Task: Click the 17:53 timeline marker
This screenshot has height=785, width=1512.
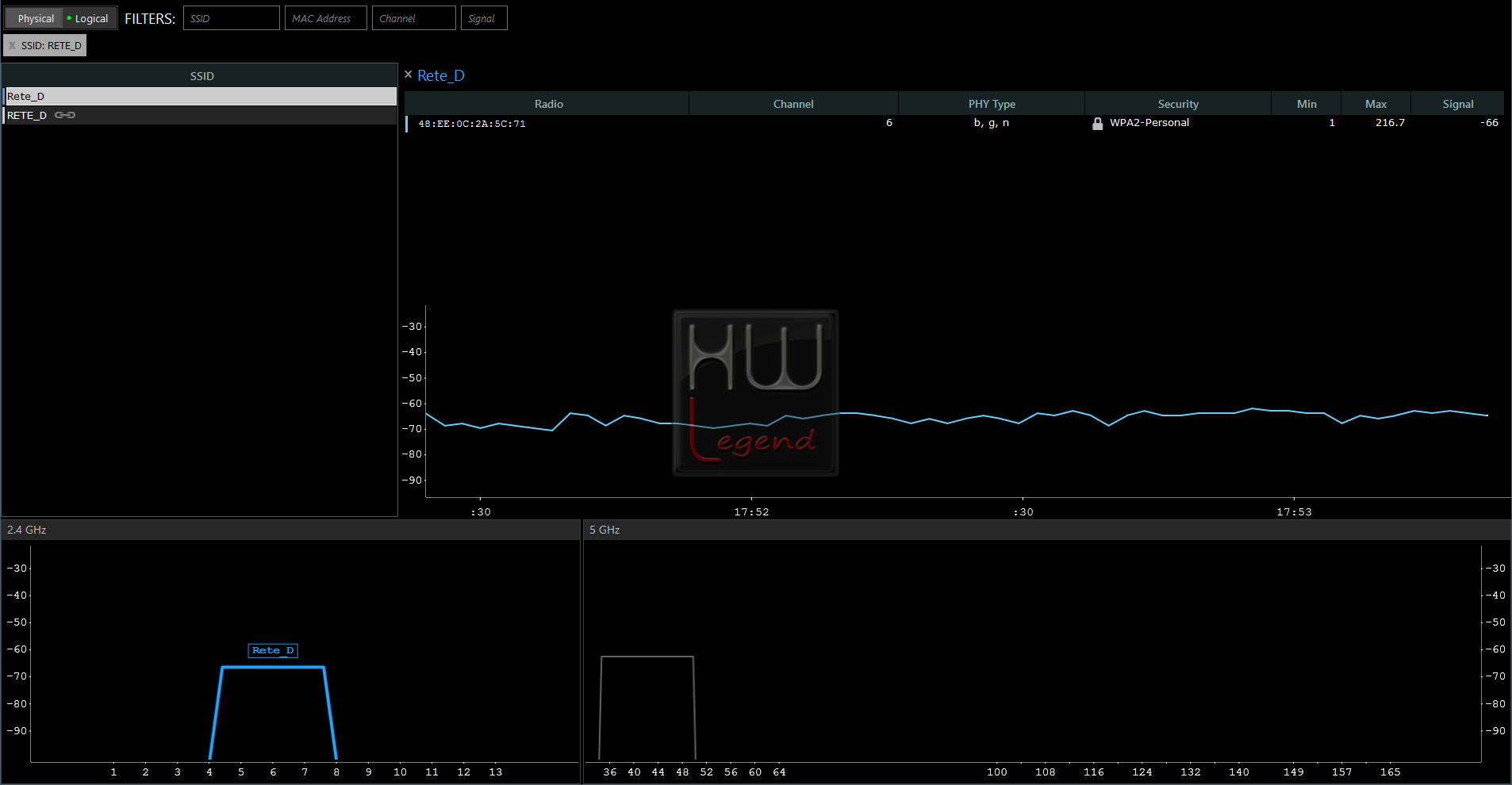Action: coord(1294,512)
